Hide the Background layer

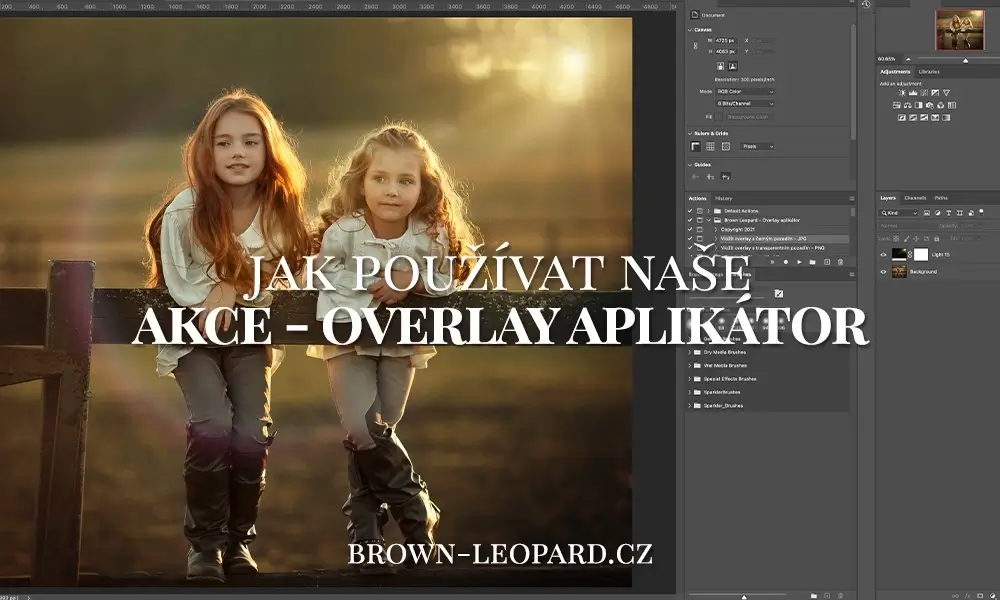[883, 271]
